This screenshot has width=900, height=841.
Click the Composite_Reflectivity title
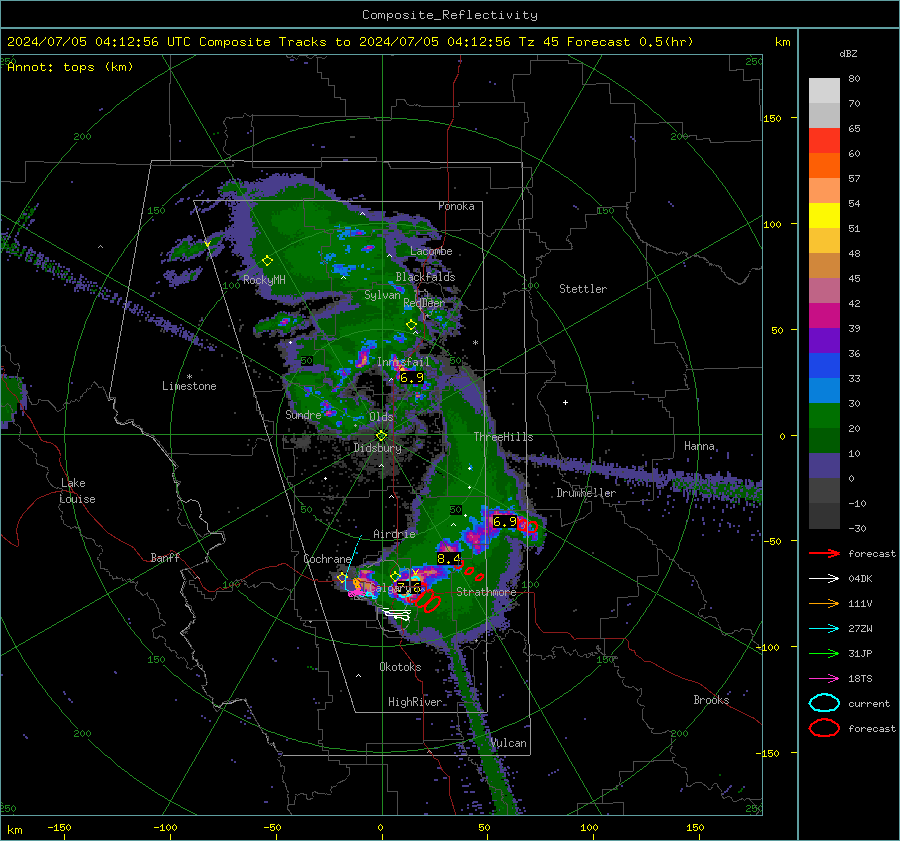450,15
